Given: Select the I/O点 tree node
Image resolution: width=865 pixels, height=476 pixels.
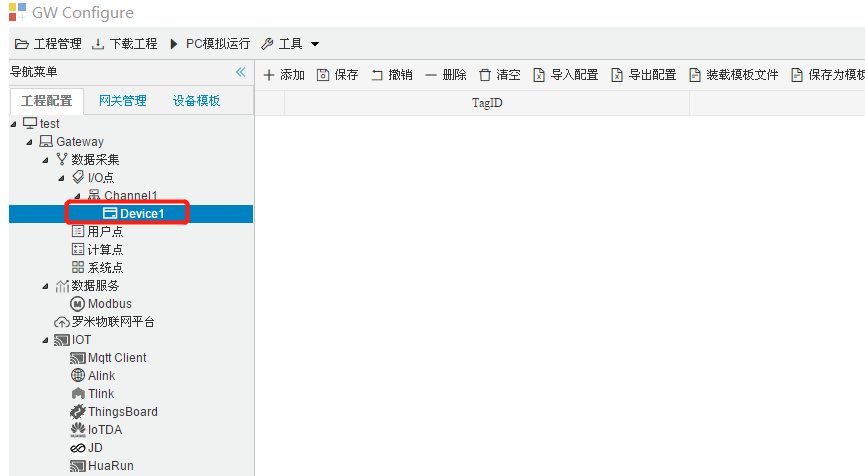Looking at the screenshot, I should click(x=101, y=178).
